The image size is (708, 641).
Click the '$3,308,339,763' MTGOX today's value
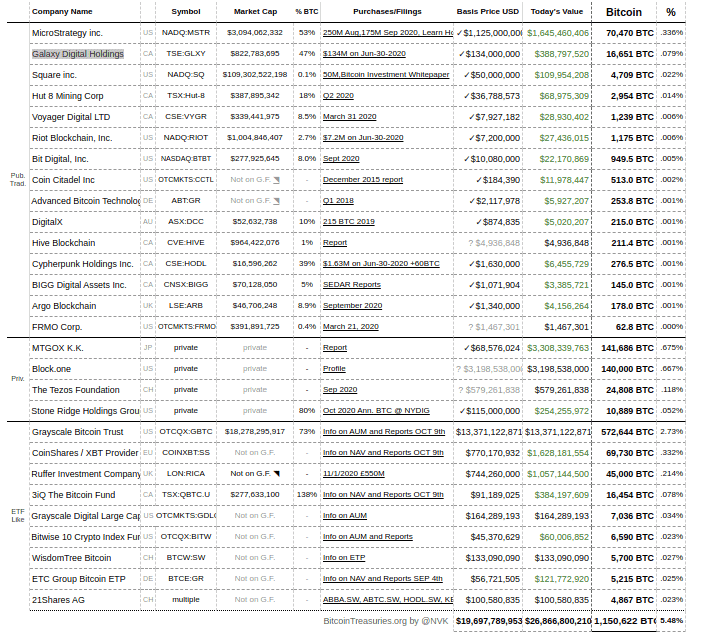point(558,348)
